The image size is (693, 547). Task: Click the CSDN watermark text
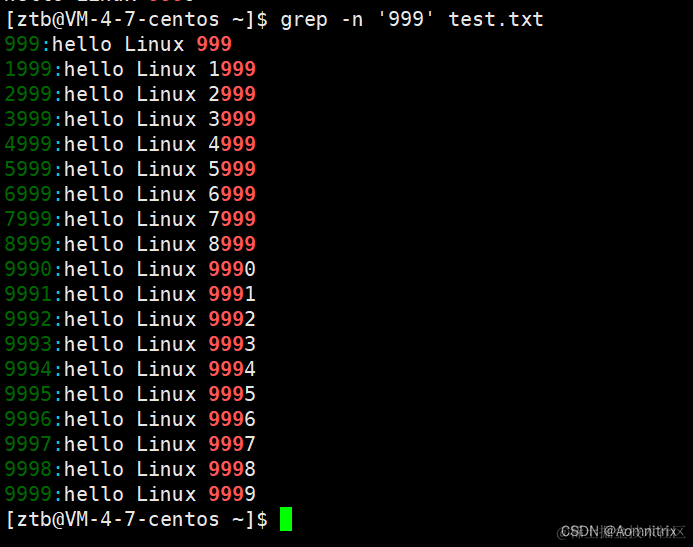click(621, 531)
